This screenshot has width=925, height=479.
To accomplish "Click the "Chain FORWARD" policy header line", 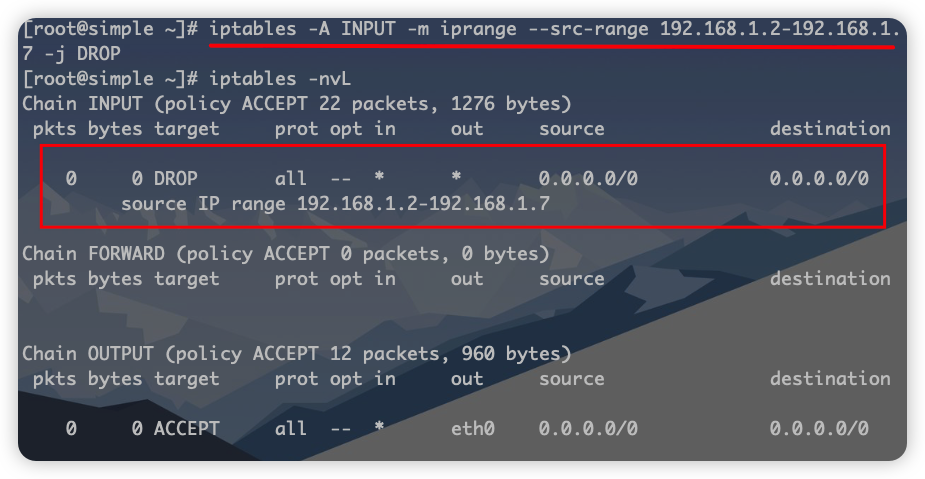I will pyautogui.click(x=285, y=254).
